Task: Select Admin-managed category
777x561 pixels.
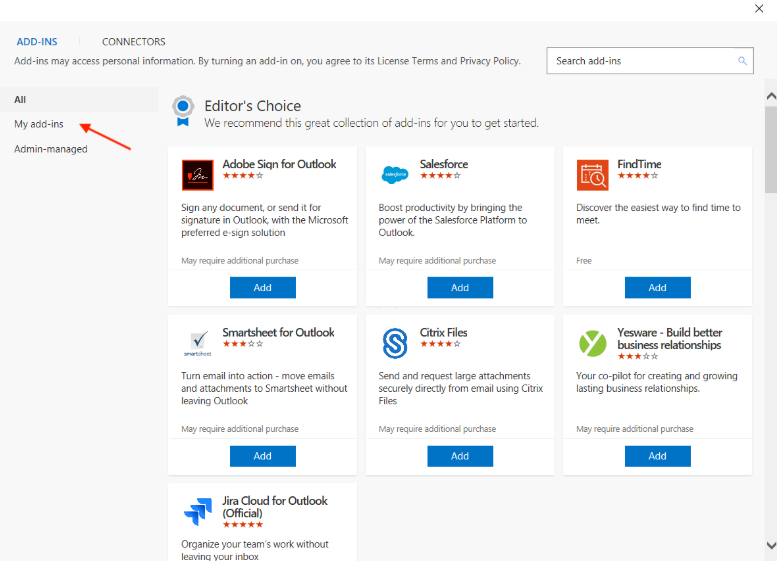Action: coord(51,149)
